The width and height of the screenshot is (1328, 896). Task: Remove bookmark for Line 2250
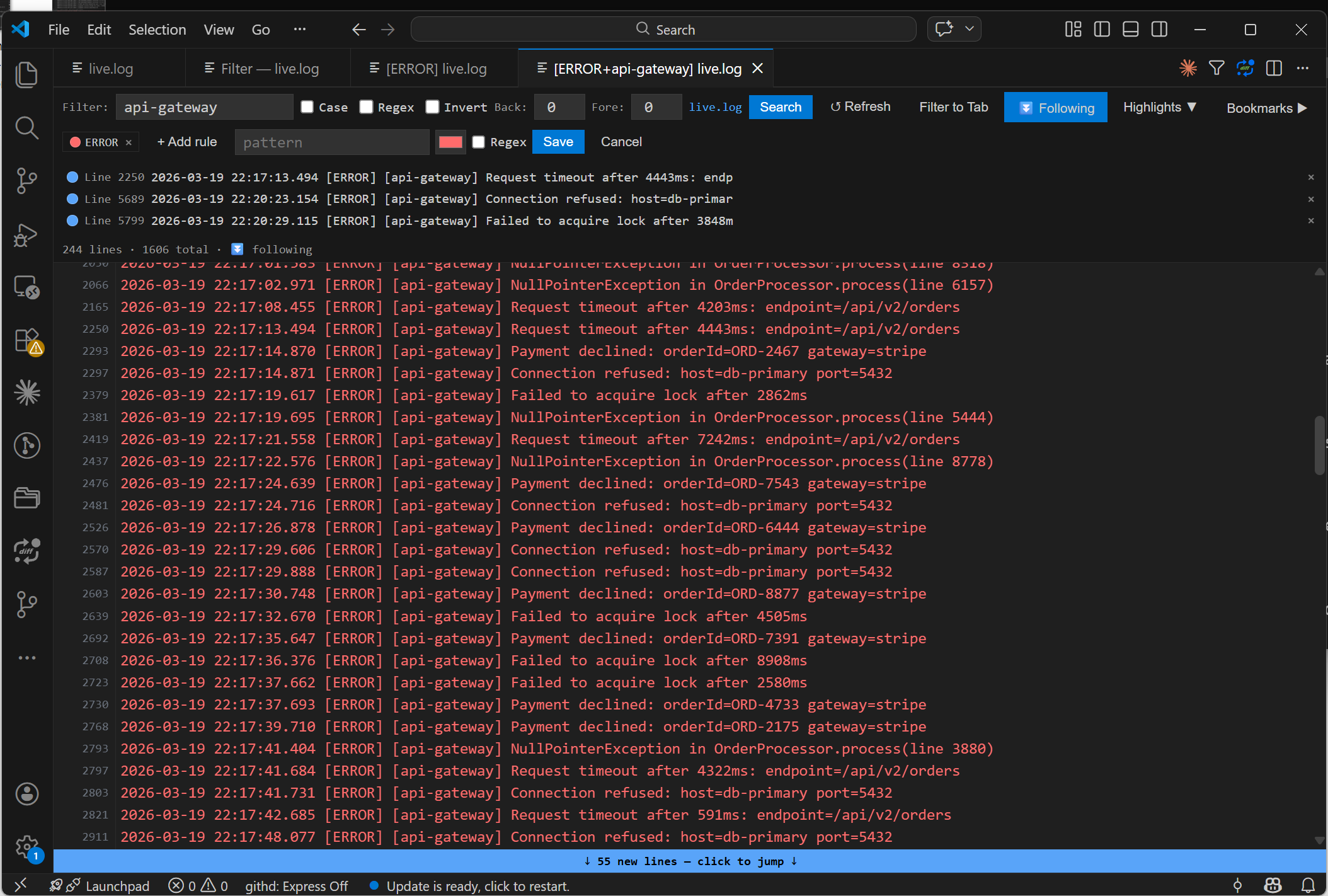[1311, 177]
